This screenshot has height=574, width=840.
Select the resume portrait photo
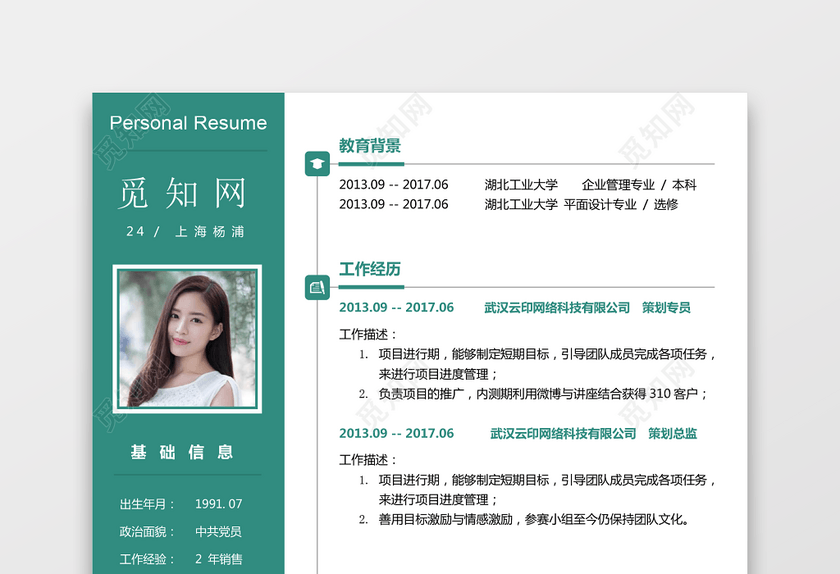coord(187,339)
